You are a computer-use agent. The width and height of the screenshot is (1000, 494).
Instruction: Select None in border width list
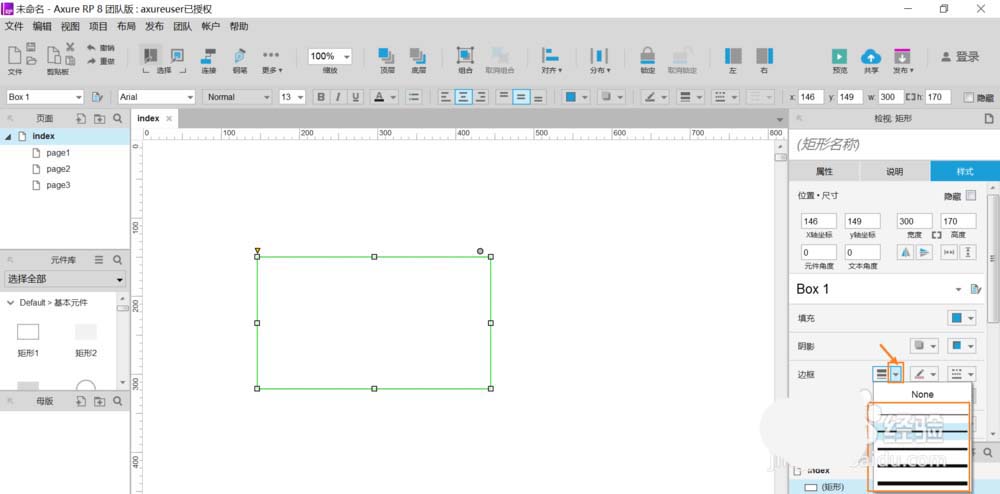(x=922, y=394)
